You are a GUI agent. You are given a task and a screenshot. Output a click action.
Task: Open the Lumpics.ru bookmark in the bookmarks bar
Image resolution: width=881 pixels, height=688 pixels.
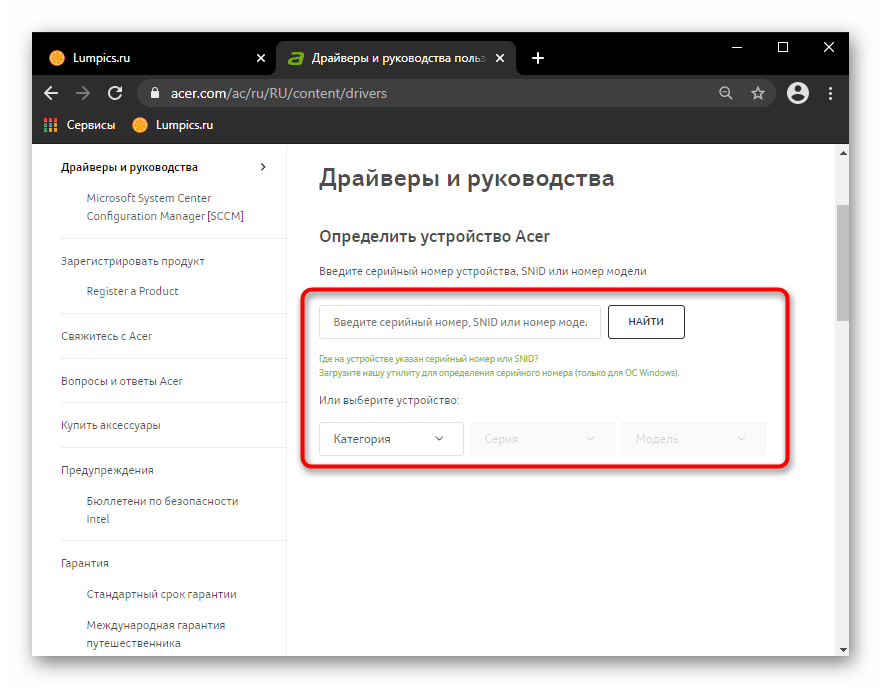[172, 125]
